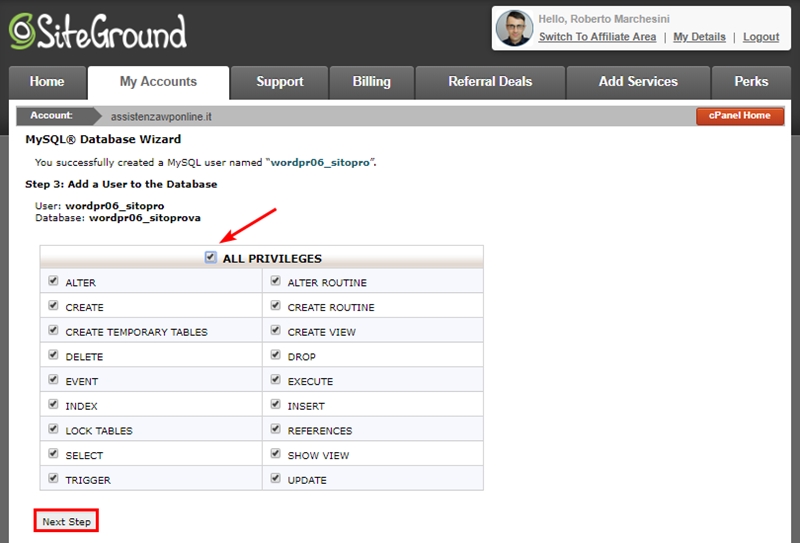This screenshot has width=800, height=543.
Task: Toggle the INDEX privilege checkbox
Action: [x=53, y=404]
